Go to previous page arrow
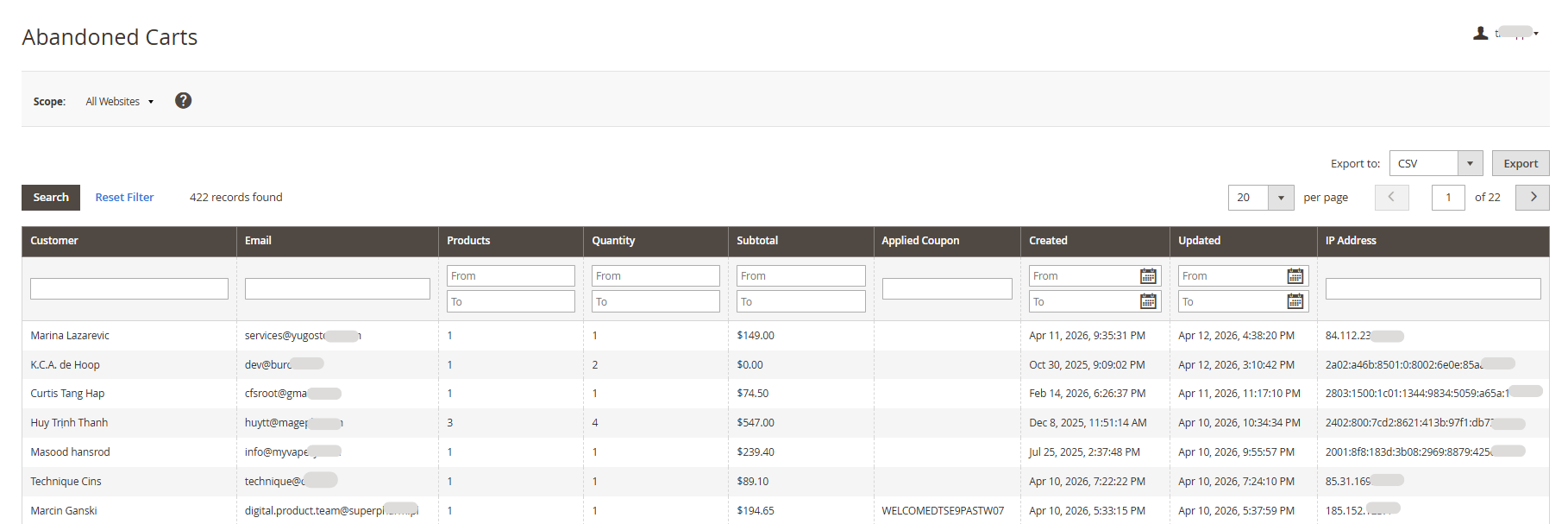 [x=1391, y=198]
